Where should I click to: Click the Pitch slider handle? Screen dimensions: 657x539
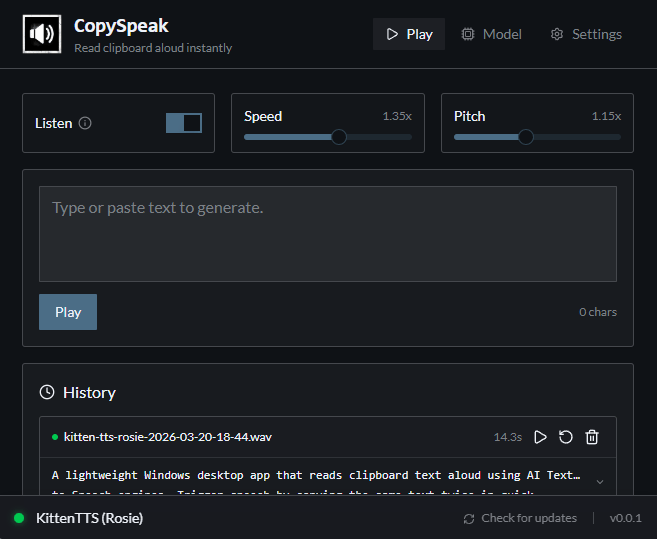[526, 137]
